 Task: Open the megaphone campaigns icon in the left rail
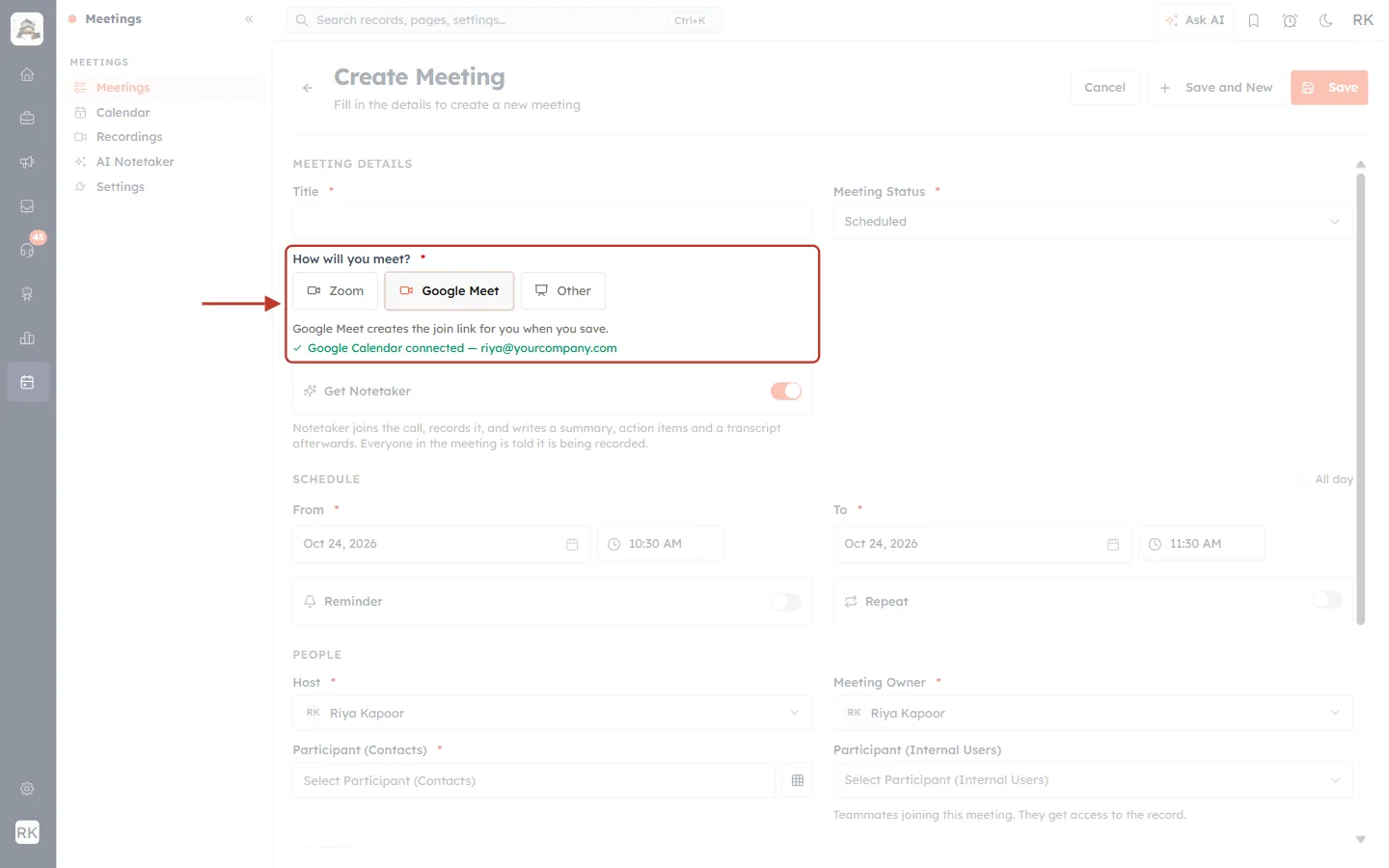click(27, 162)
